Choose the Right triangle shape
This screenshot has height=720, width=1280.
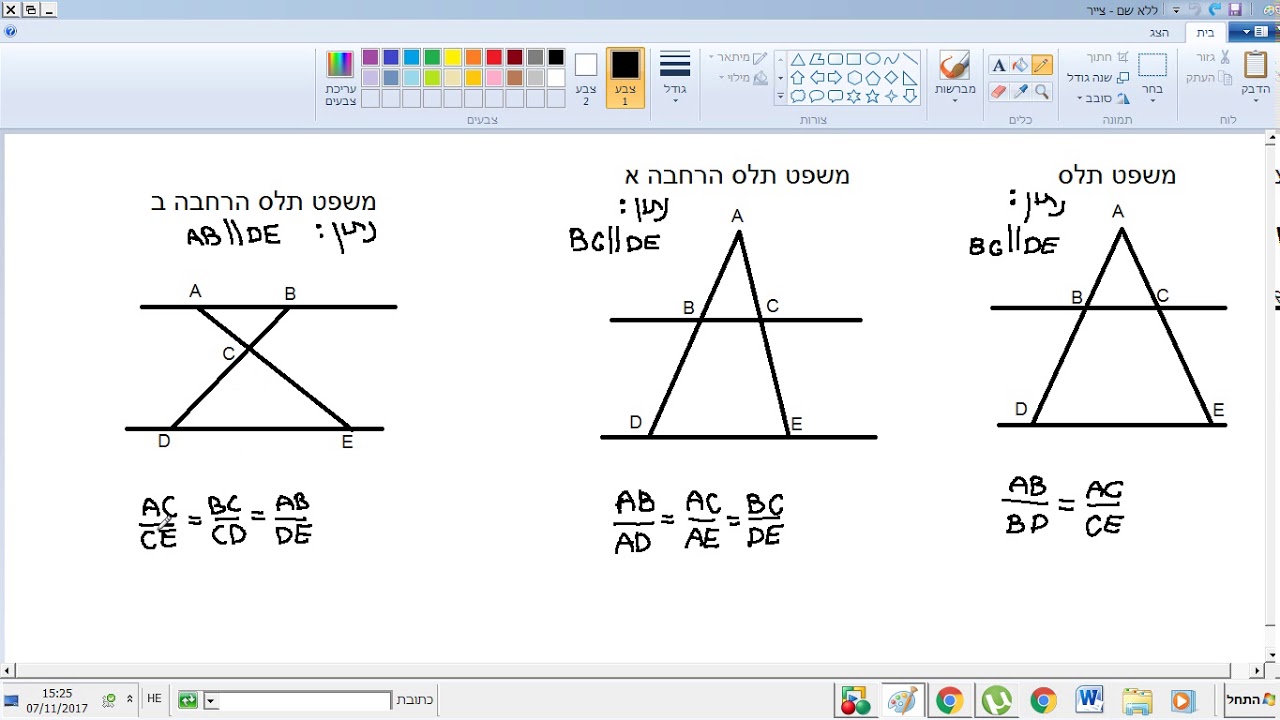click(910, 77)
